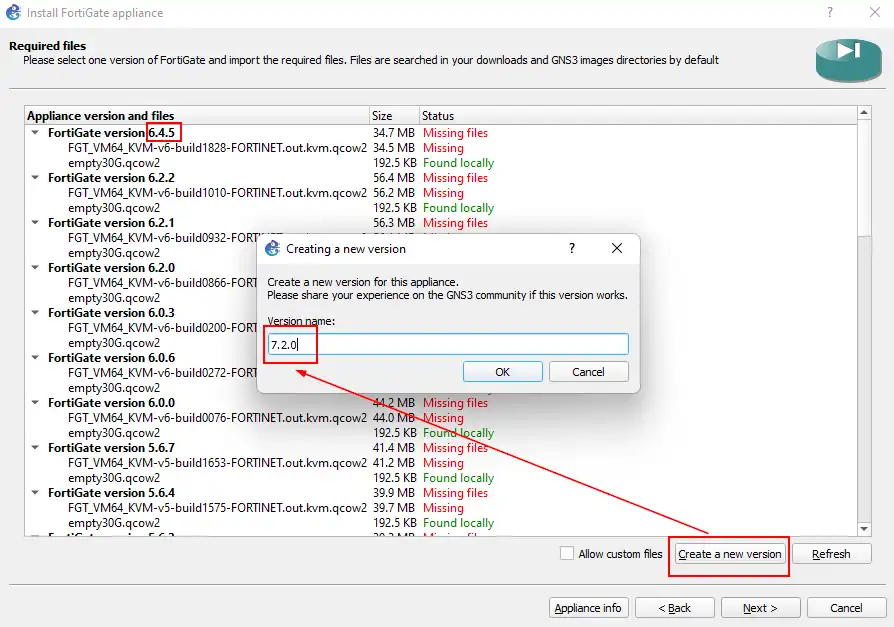894x627 pixels.
Task: Collapse FortiGate version 6.2.1 tree node
Action: pyautogui.click(x=35, y=222)
